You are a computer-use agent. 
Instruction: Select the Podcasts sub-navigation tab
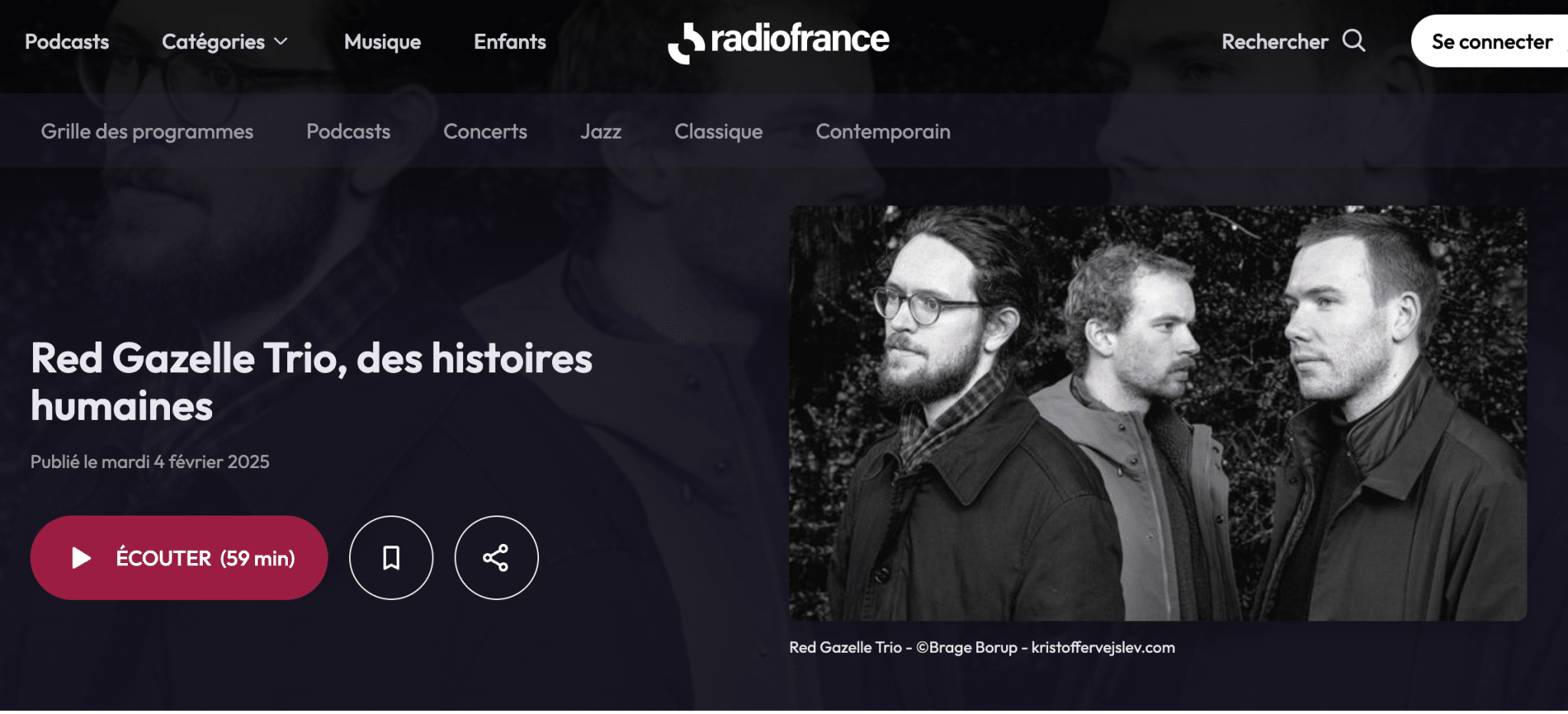pyautogui.click(x=348, y=131)
